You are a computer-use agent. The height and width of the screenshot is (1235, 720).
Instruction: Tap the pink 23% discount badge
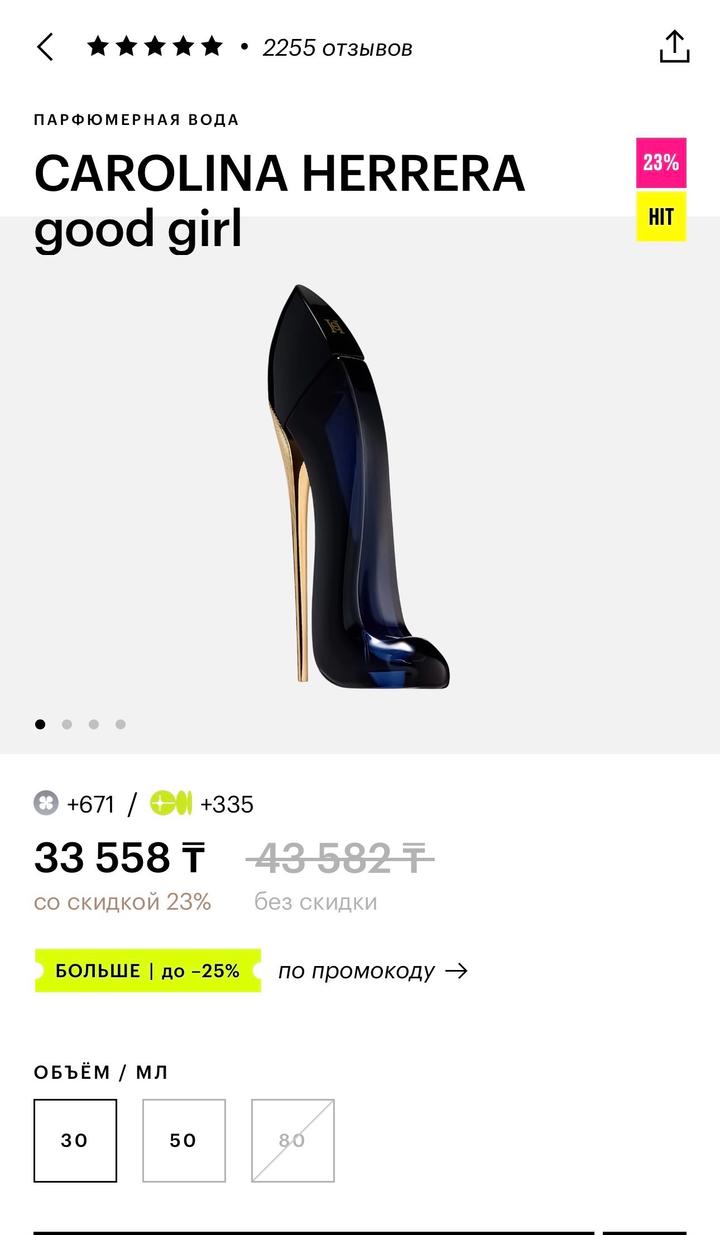coord(661,163)
